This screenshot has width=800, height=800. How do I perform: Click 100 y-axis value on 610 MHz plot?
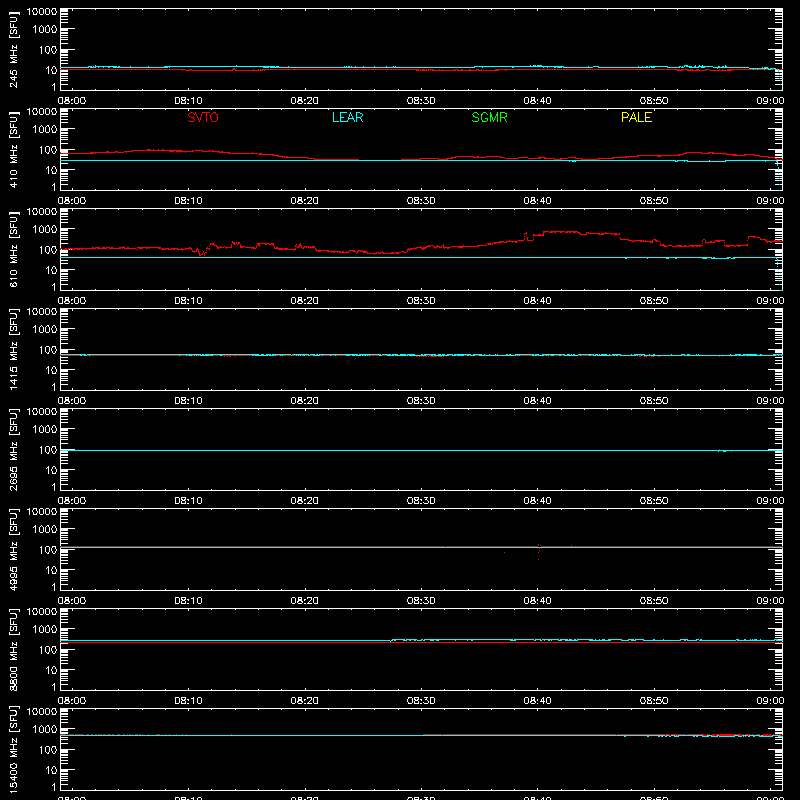coord(48,250)
